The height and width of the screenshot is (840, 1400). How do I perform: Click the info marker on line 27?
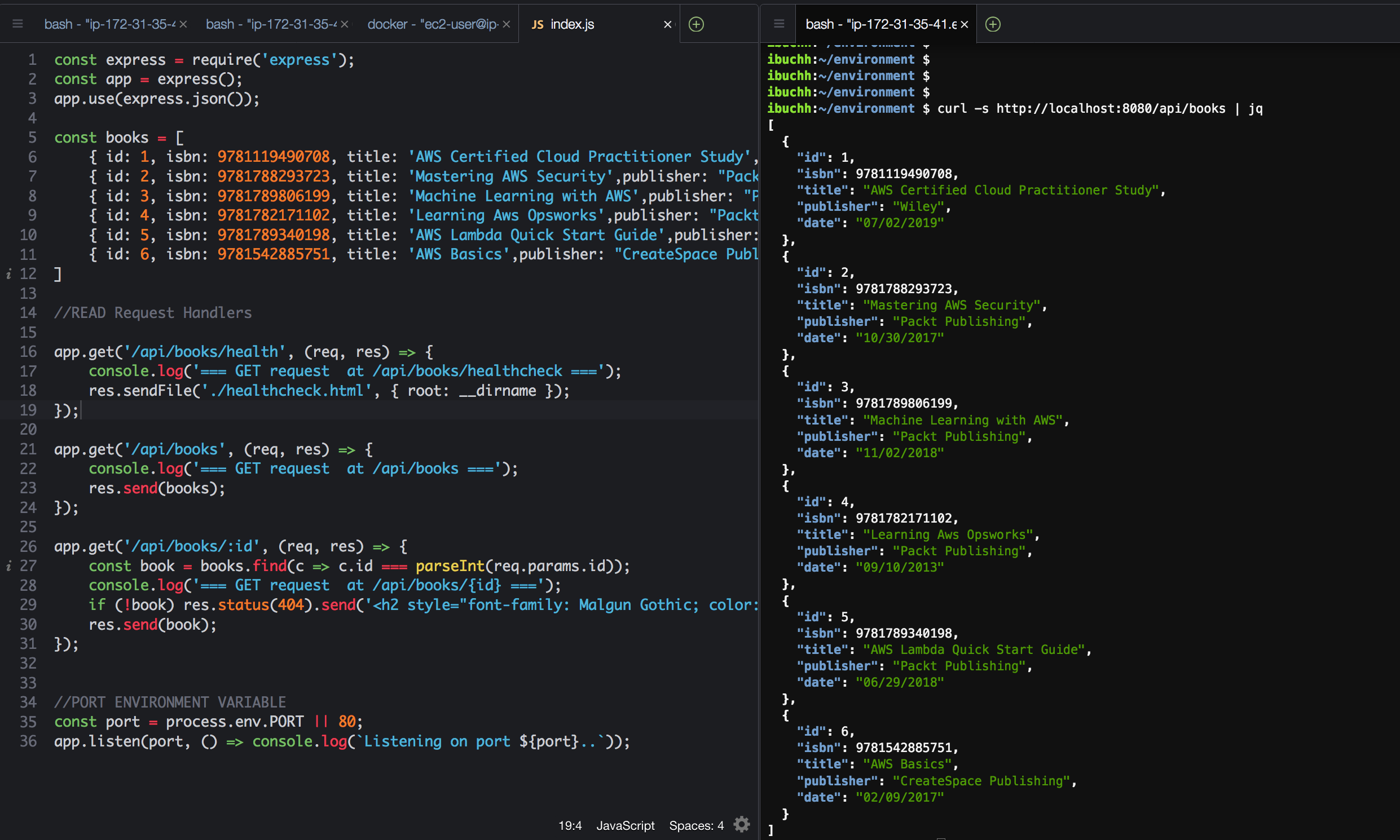point(8,566)
